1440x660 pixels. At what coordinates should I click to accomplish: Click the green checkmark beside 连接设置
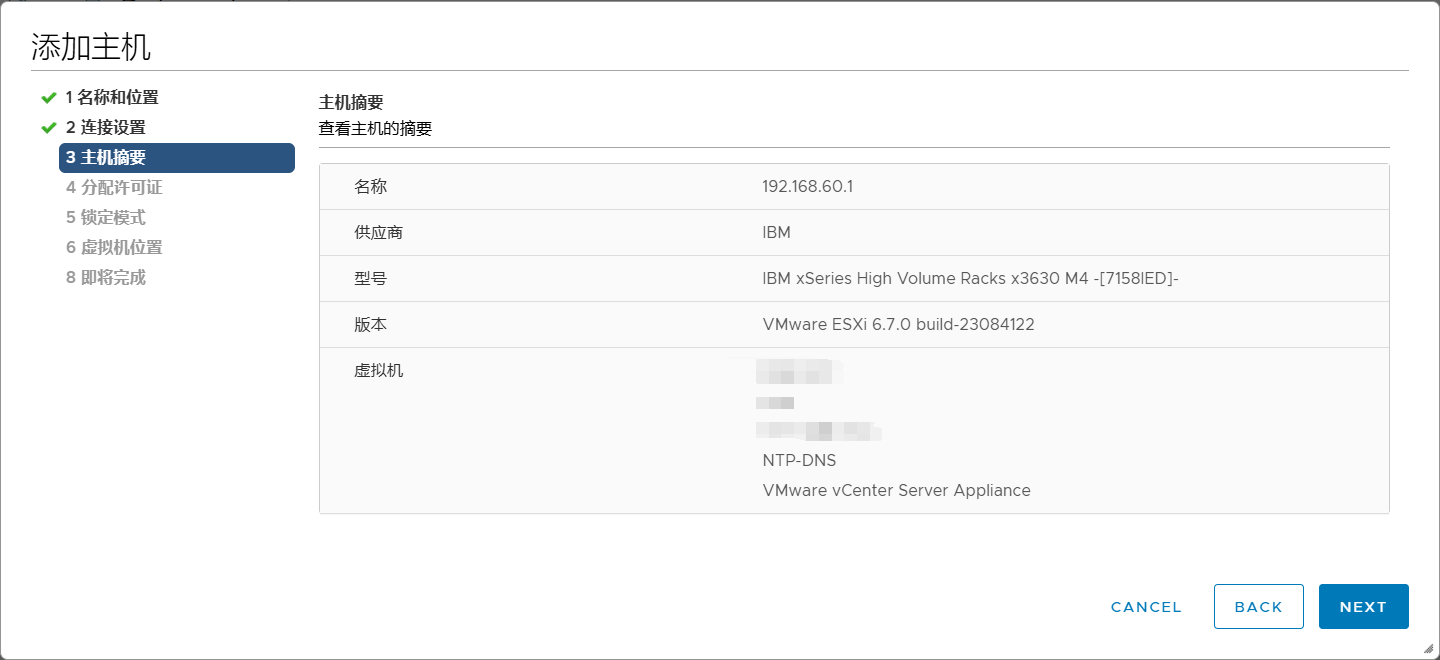(x=48, y=128)
